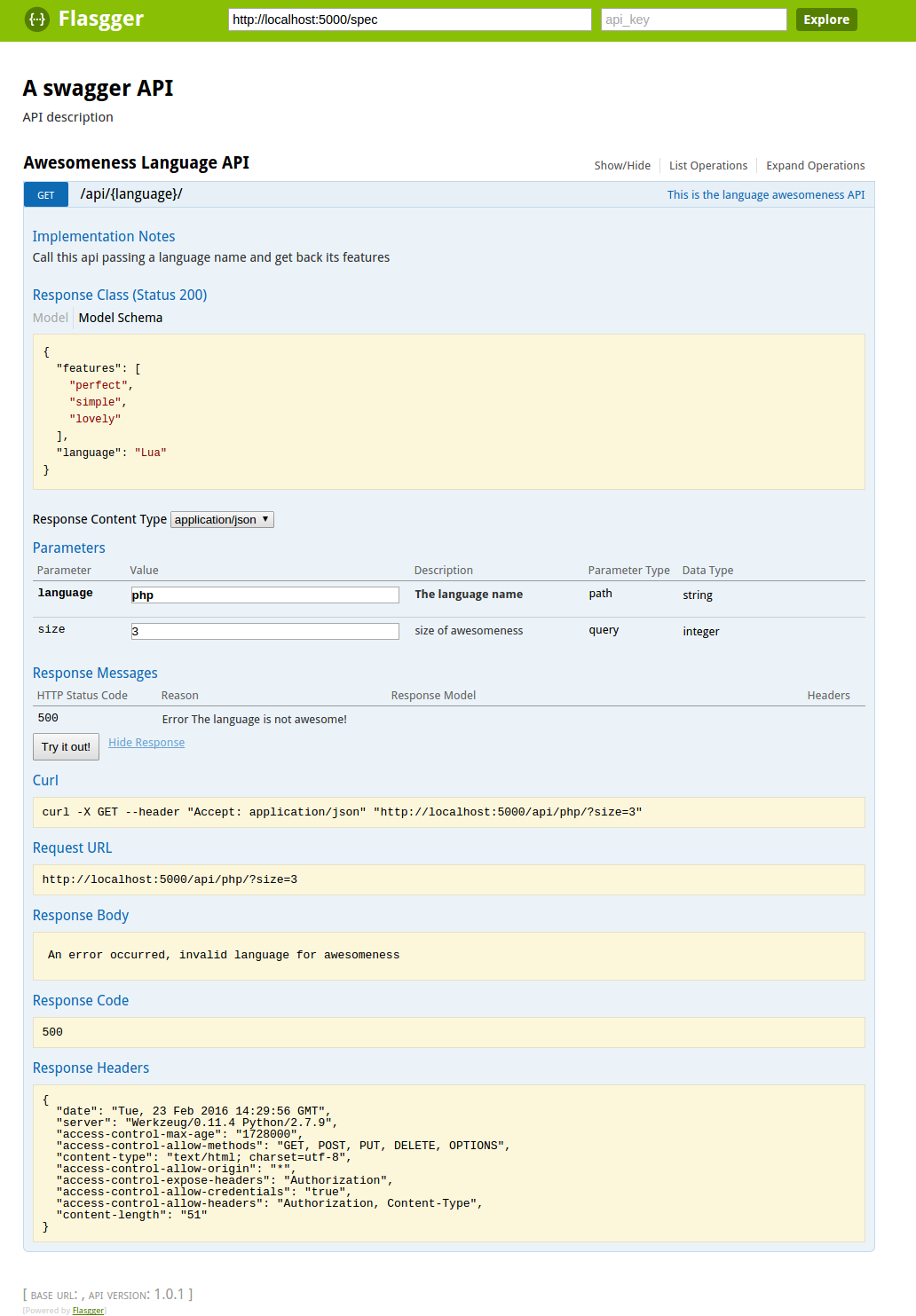This screenshot has height=1316, width=916.
Task: Select the Model Schema tab
Action: click(x=120, y=317)
